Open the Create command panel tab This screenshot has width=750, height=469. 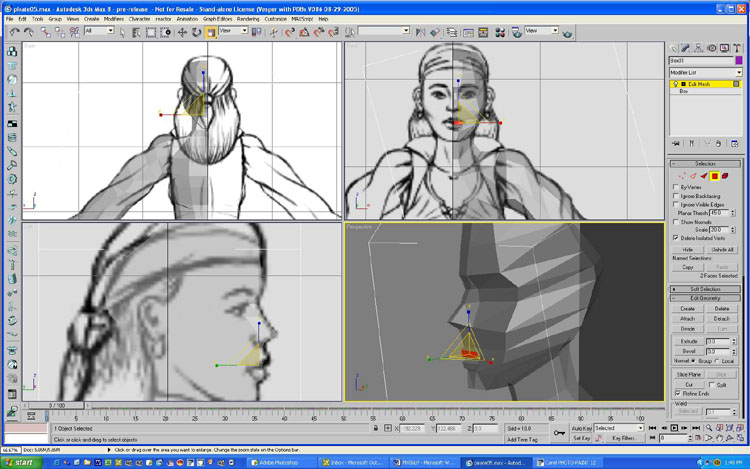click(674, 47)
